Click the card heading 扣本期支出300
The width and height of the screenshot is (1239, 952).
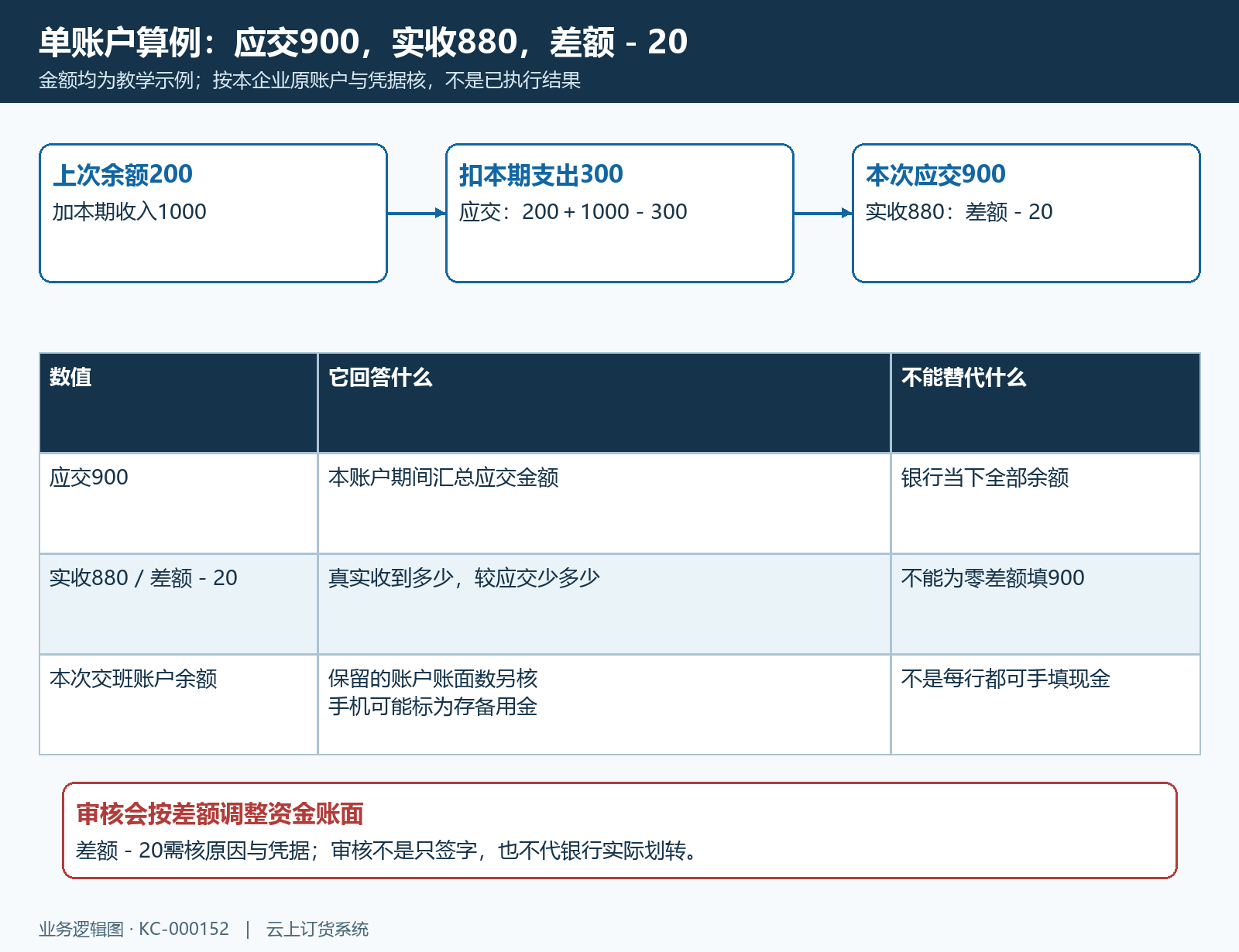point(541,175)
